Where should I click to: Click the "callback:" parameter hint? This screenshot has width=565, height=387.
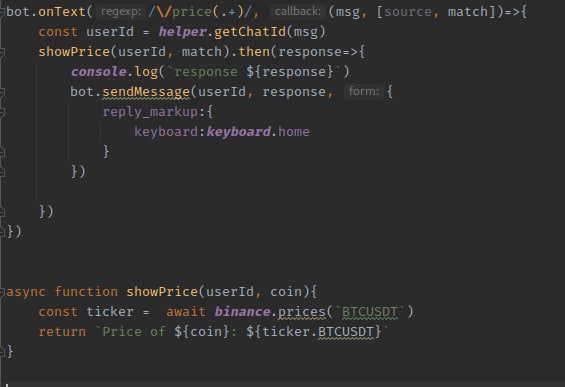pos(298,12)
